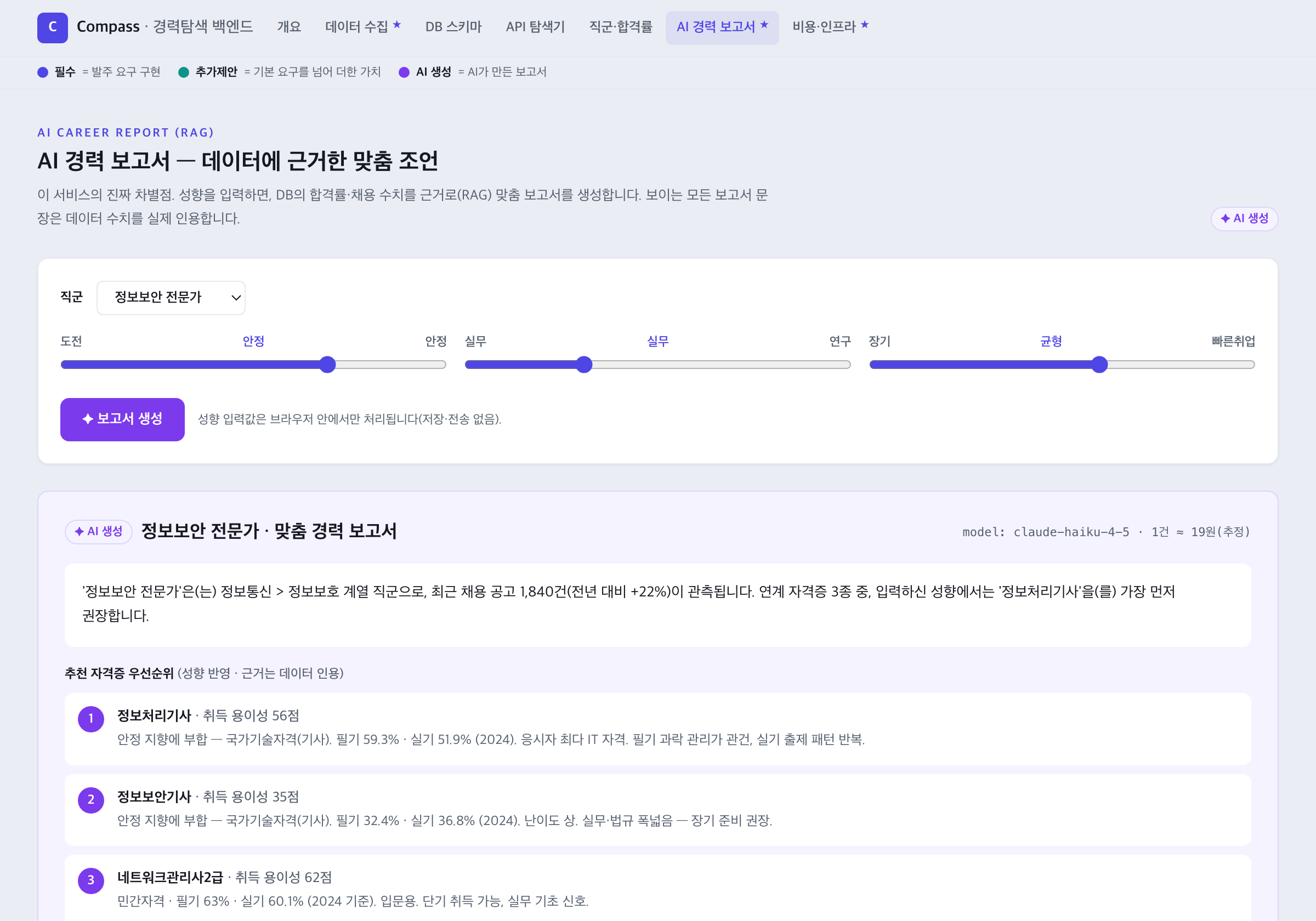Click the report summary paragraph mentioning 1,840건
The height and width of the screenshot is (921, 1316).
pos(657,605)
